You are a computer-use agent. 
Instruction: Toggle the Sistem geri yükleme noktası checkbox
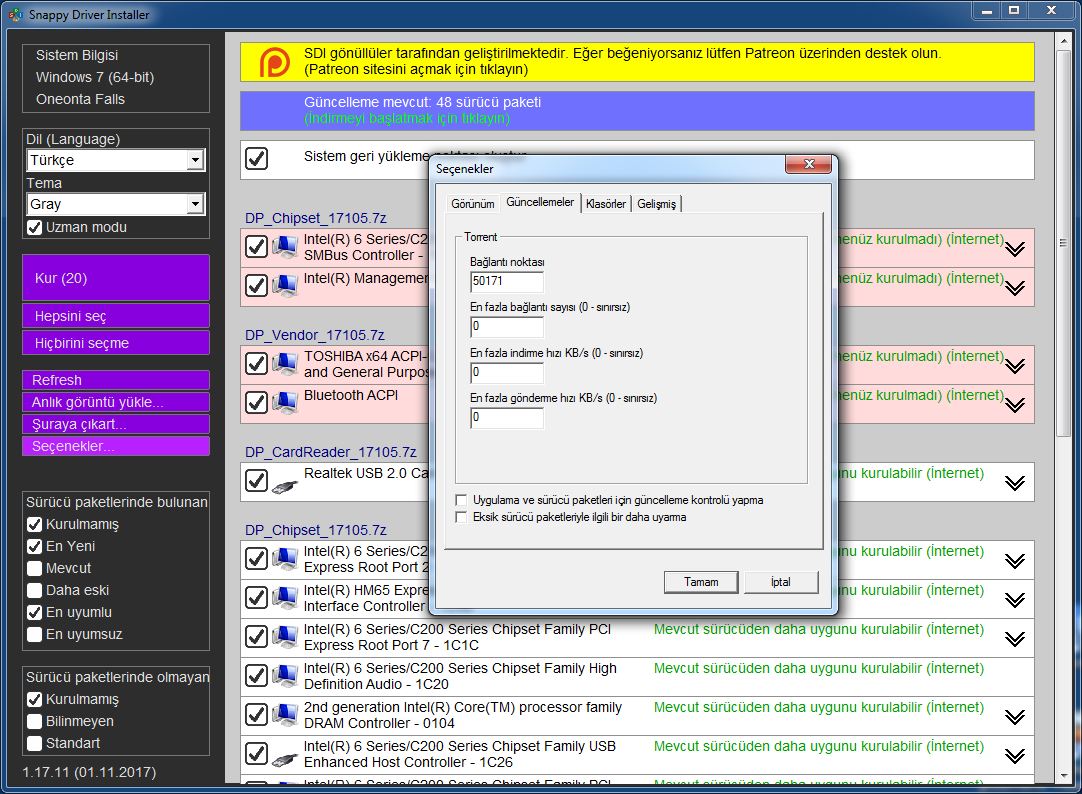click(256, 159)
